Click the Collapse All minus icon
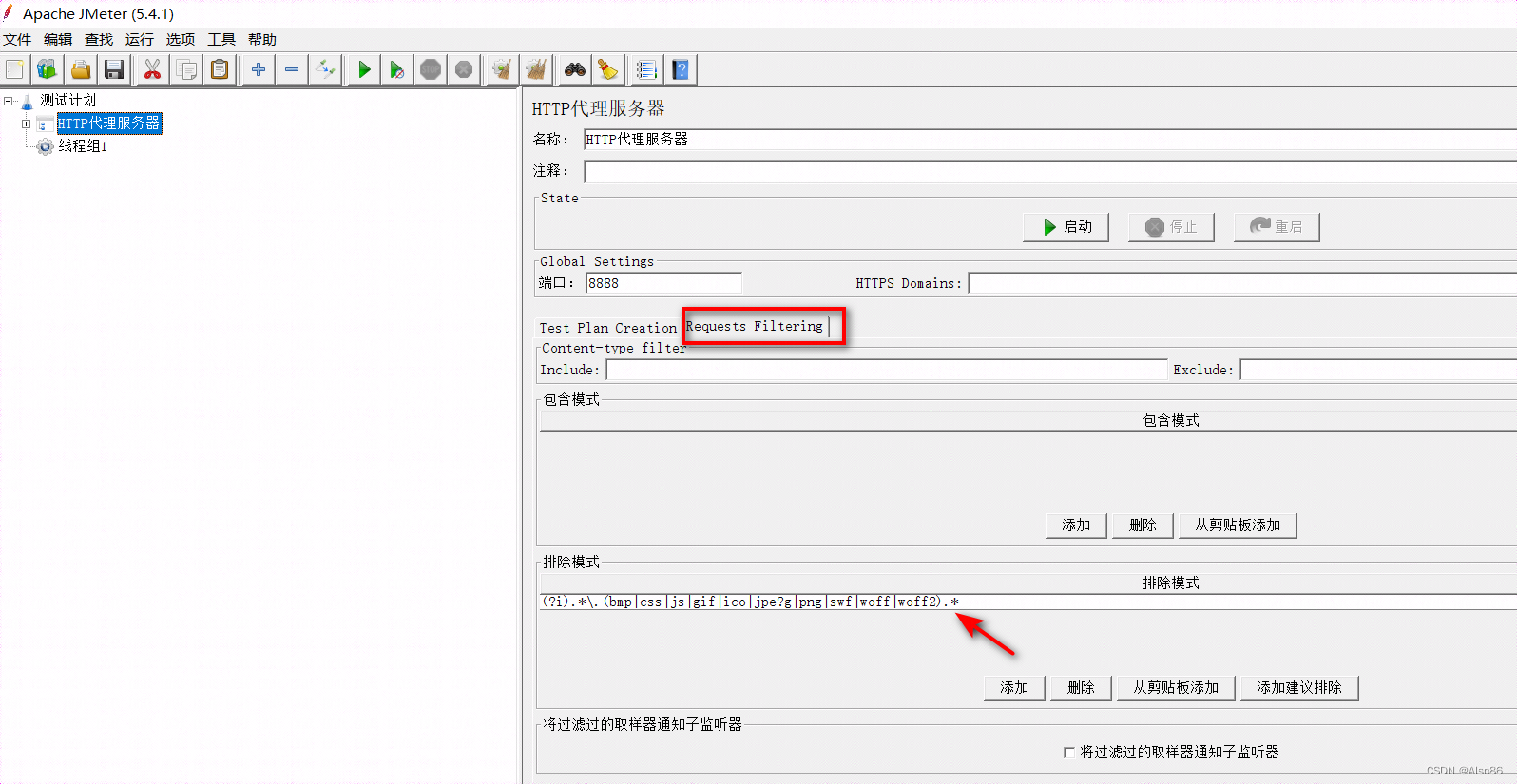This screenshot has width=1517, height=784. [292, 69]
